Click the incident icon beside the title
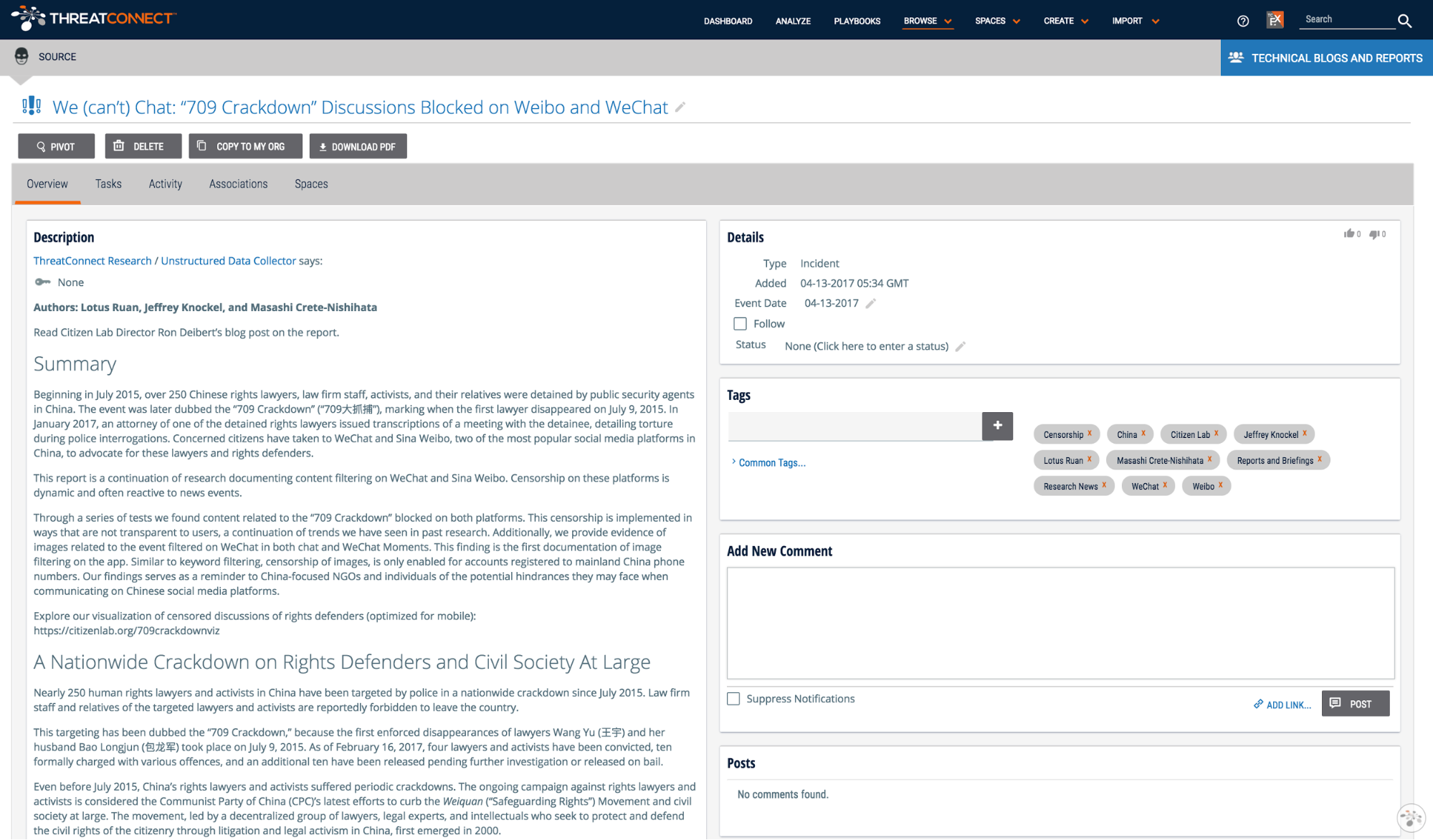This screenshot has height=840, width=1433. [32, 106]
